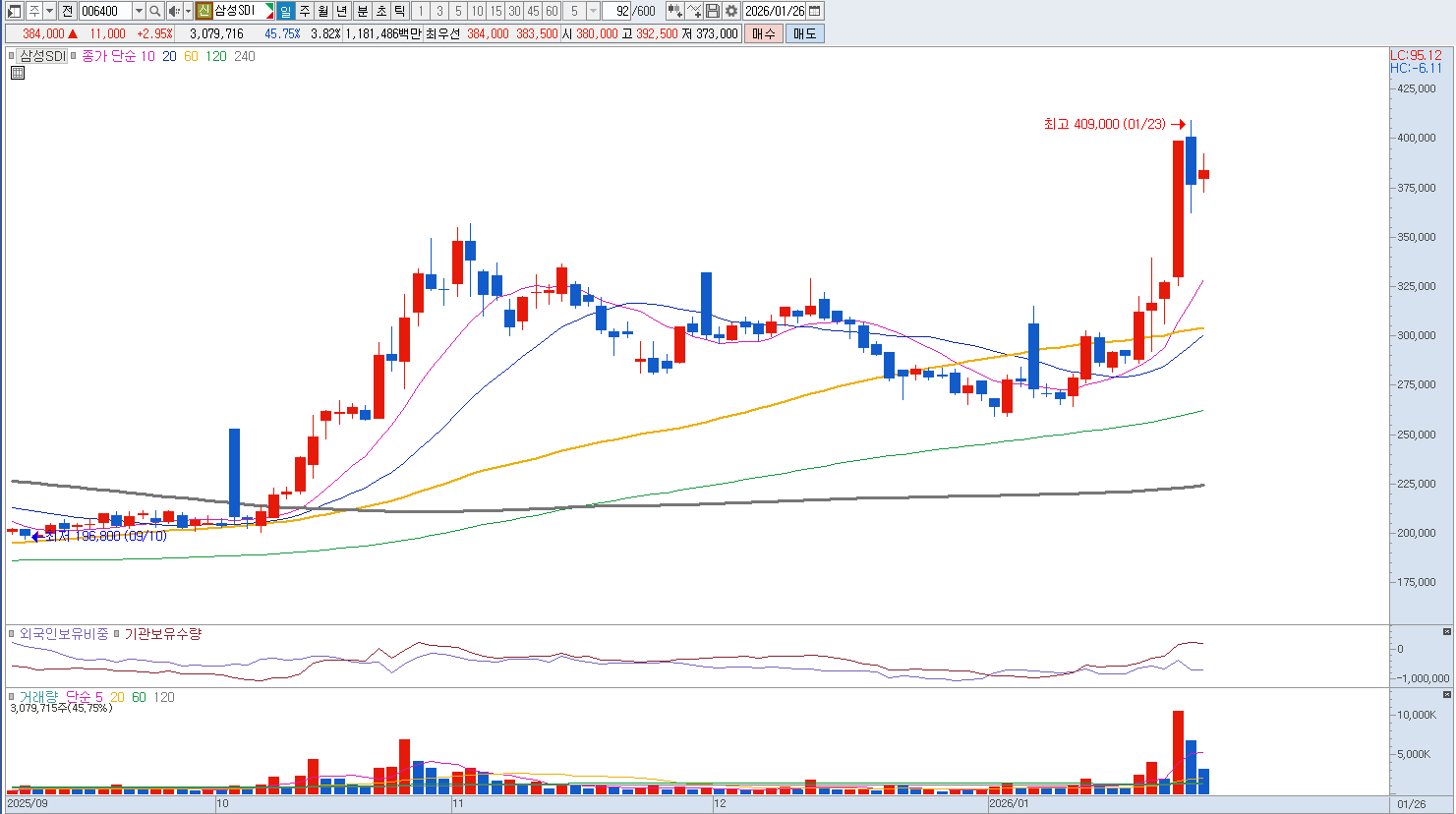
Task: Toggle the 외국인보유비중 indicator marker
Action: point(13,634)
